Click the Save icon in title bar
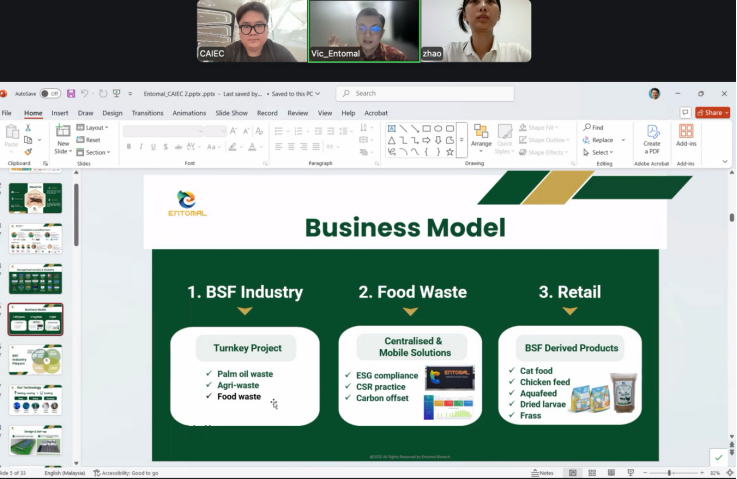The height and width of the screenshot is (479, 737). coord(73,93)
